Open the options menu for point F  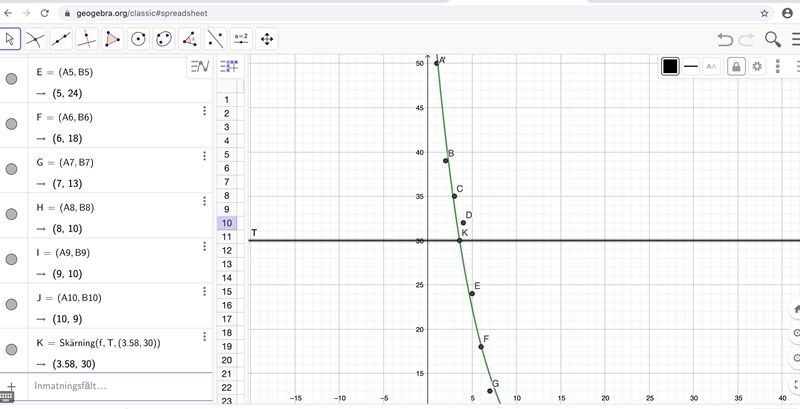204,111
